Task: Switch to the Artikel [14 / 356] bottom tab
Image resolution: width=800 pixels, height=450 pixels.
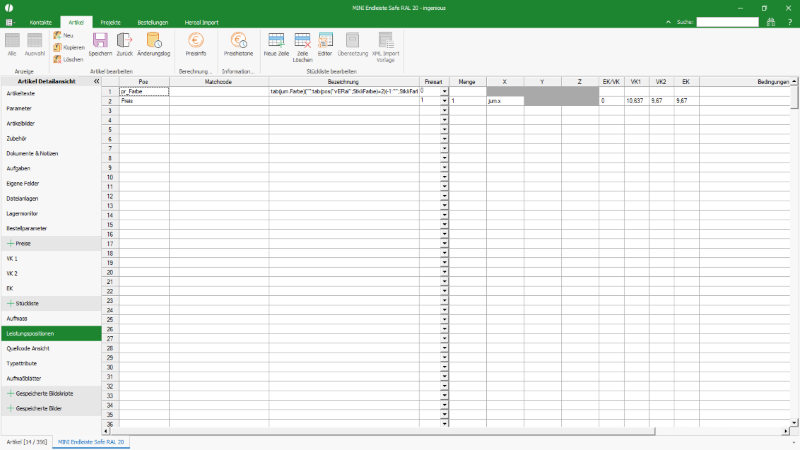Action: pyautogui.click(x=26, y=440)
